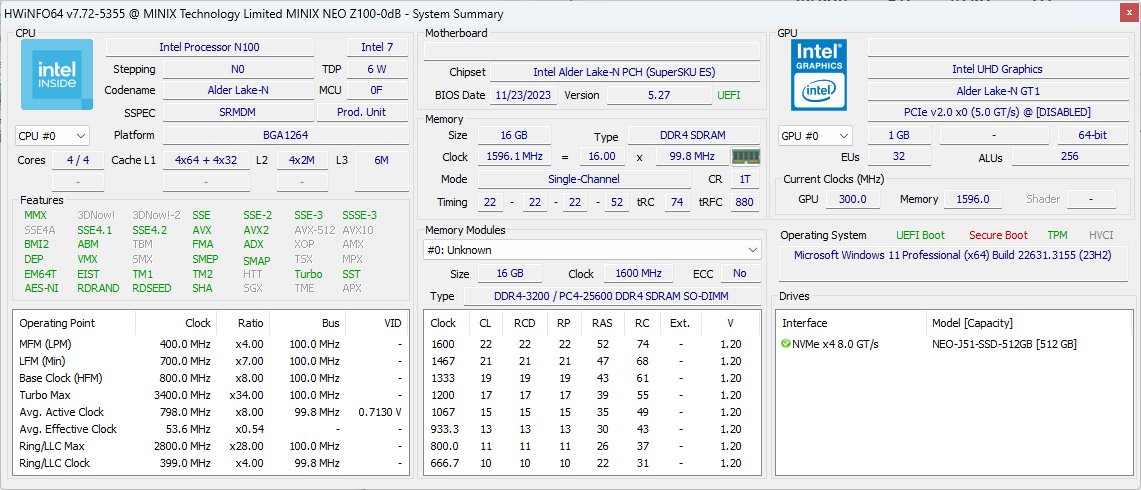Click the BIOS date 11/23/2023 field
Screen dimensions: 1141x490
[525, 95]
